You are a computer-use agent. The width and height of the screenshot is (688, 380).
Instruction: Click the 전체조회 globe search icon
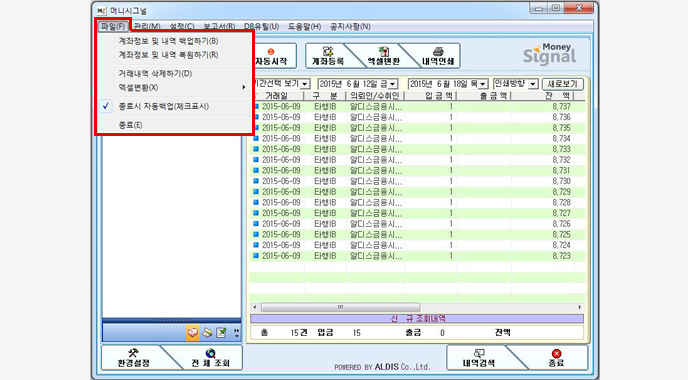coord(211,353)
